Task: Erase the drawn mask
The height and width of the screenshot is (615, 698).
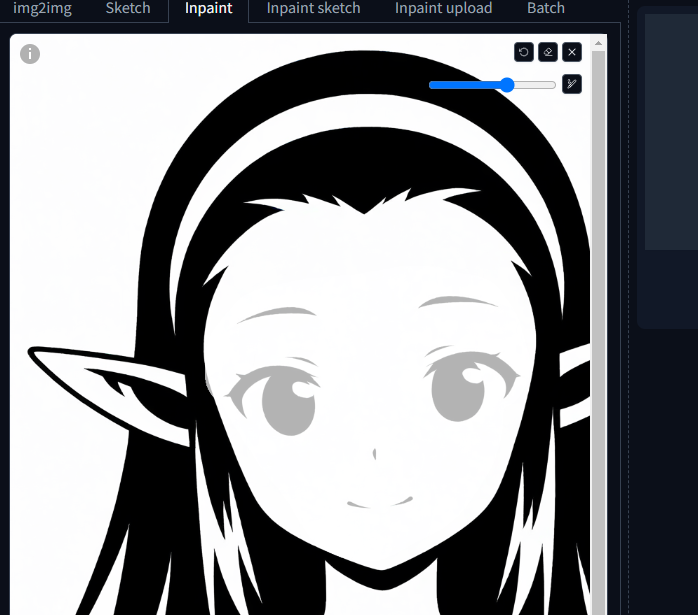Action: pyautogui.click(x=548, y=52)
